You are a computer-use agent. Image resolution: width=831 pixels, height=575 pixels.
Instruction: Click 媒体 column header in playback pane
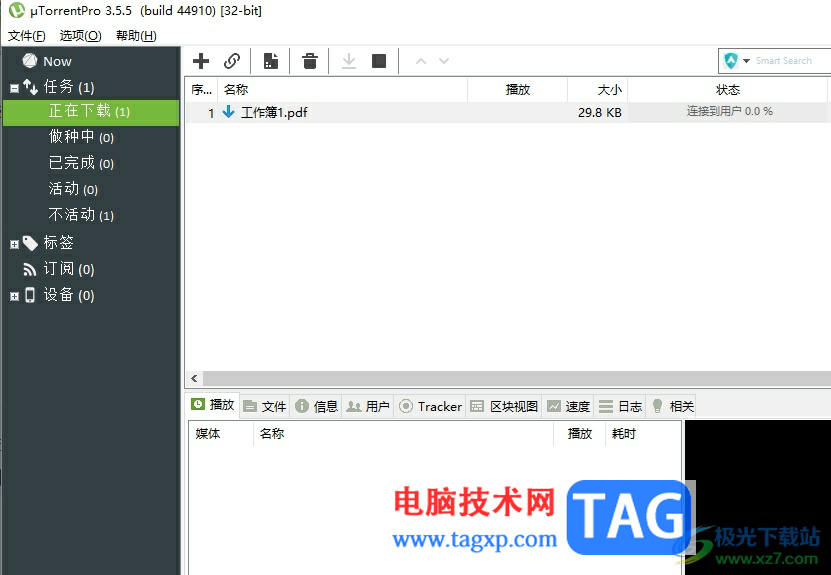tap(221, 434)
